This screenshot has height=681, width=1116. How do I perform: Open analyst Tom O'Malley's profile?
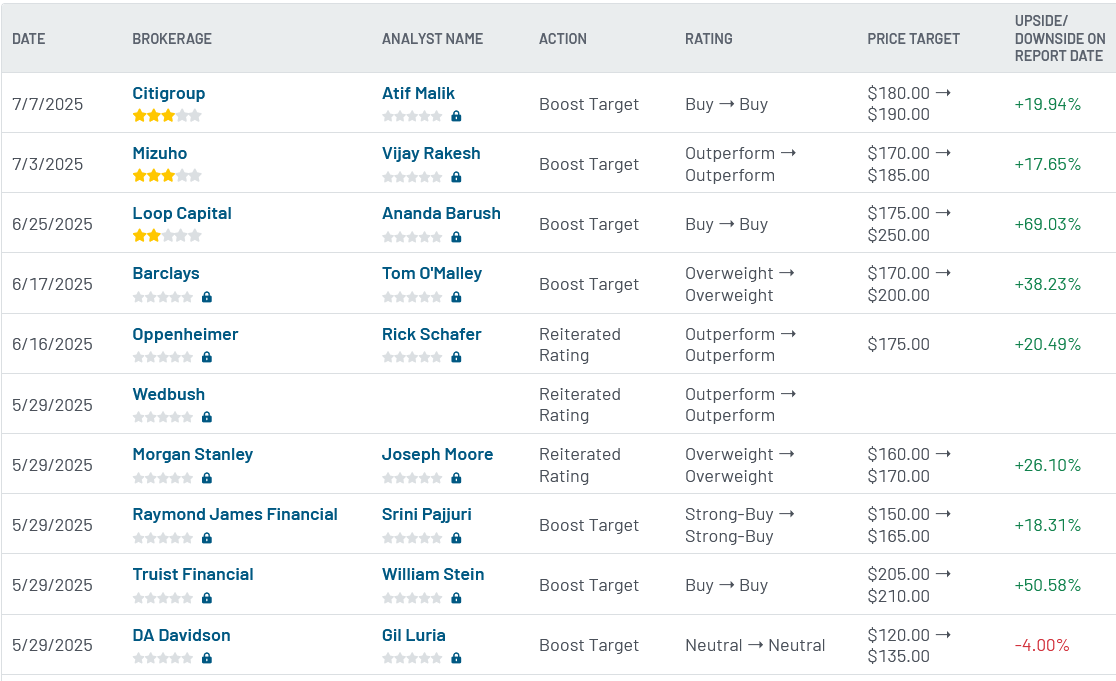tap(431, 273)
